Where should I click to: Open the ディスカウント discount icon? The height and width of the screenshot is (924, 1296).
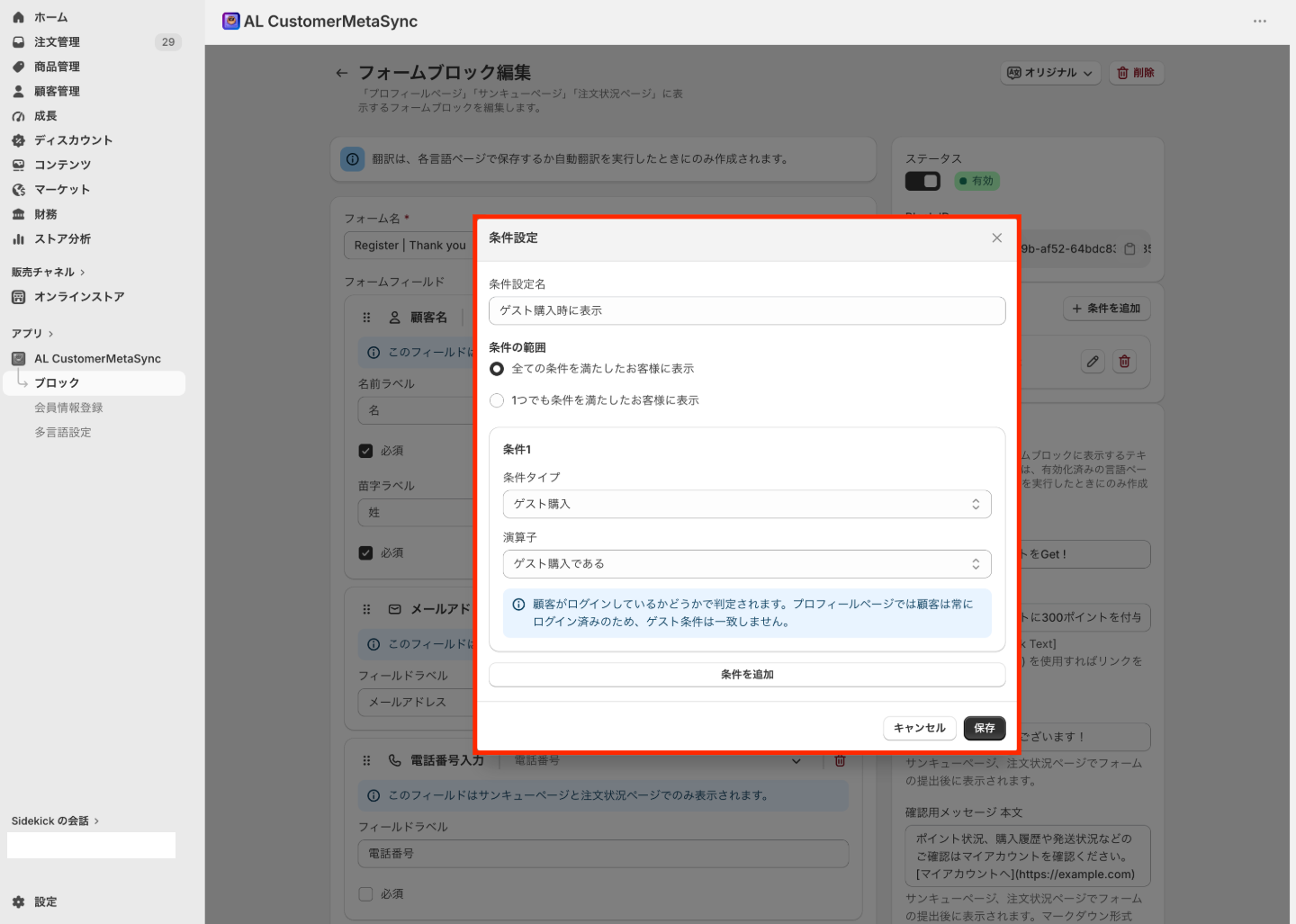(x=18, y=140)
